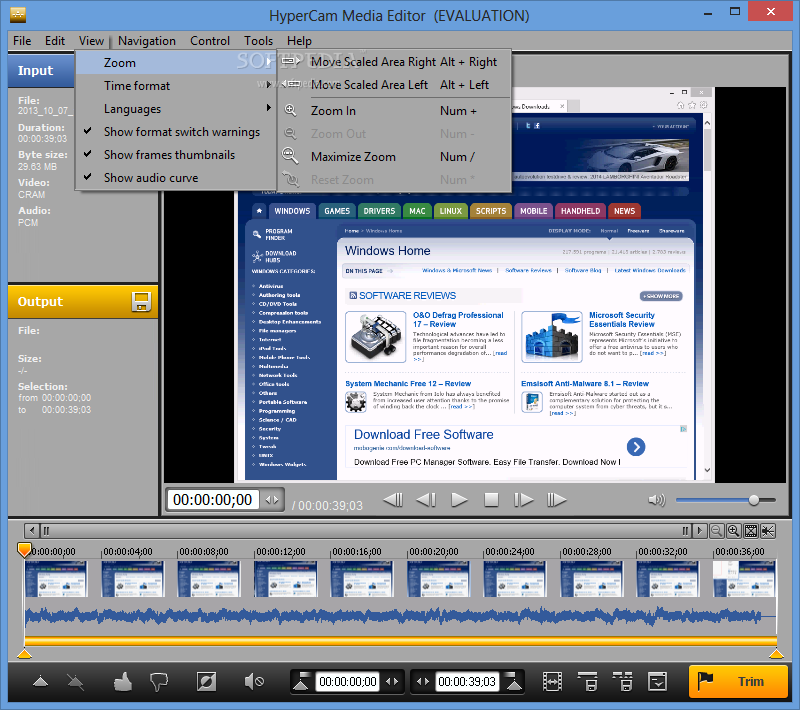Image resolution: width=800 pixels, height=710 pixels.
Task: Toggle Show format switch warnings
Action: pos(176,132)
